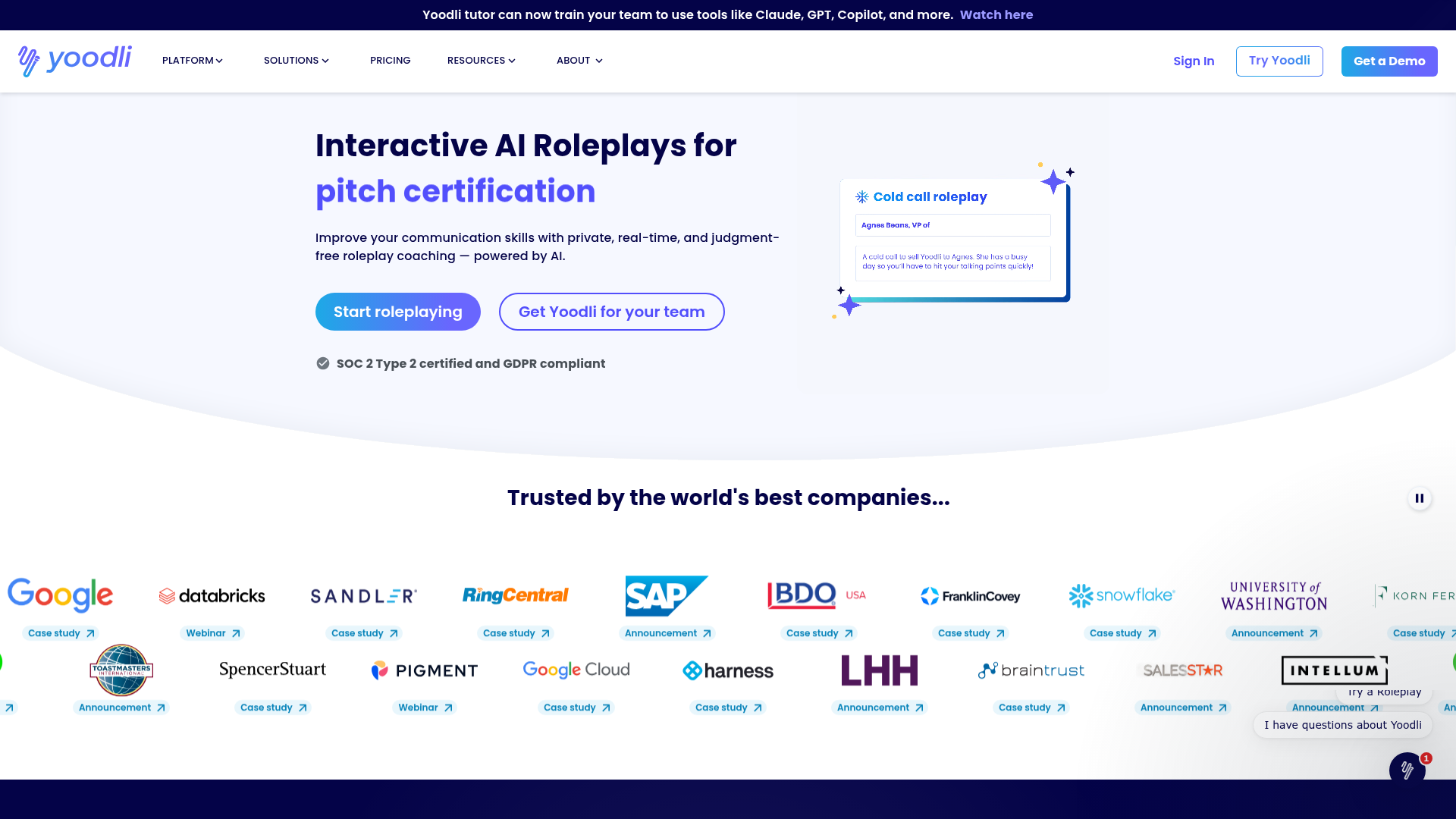Viewport: 1456px width, 819px height.
Task: Open Sandler's Case study link
Action: point(364,633)
